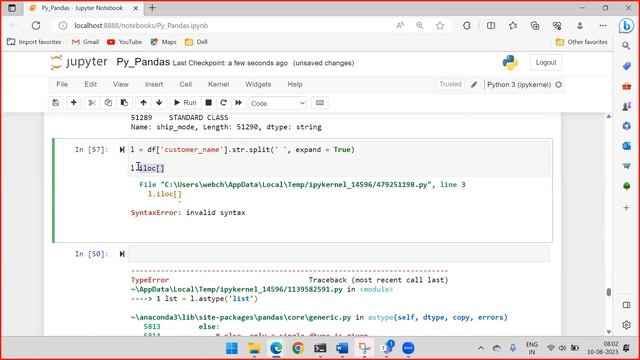Click the browser address bar URL
The image size is (640, 360).
141,25
